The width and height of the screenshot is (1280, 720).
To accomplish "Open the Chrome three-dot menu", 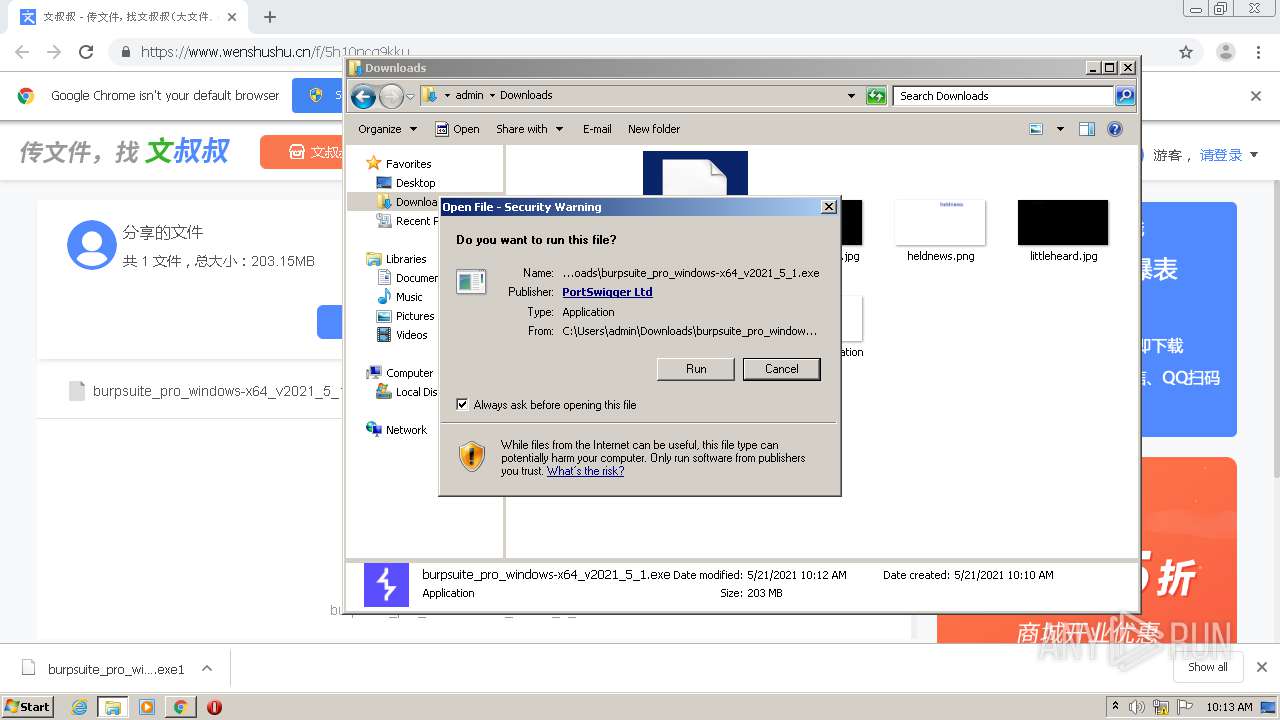I will pyautogui.click(x=1258, y=52).
